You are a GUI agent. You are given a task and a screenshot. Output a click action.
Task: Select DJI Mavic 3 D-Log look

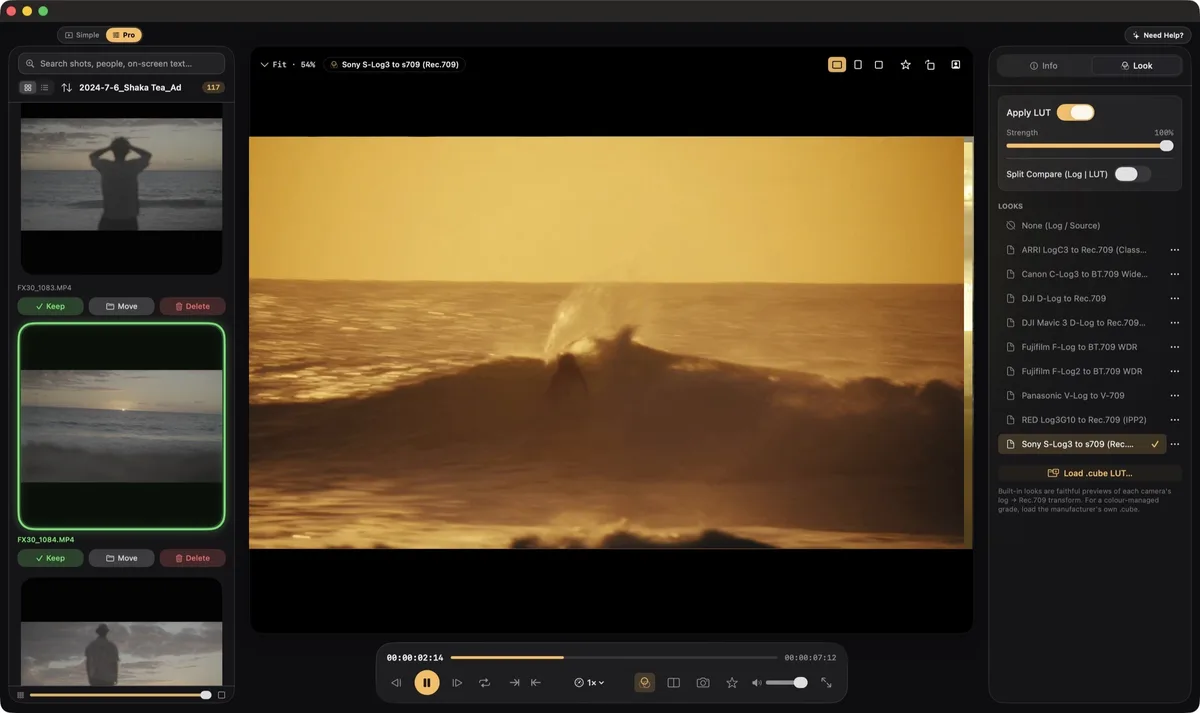coord(1082,323)
